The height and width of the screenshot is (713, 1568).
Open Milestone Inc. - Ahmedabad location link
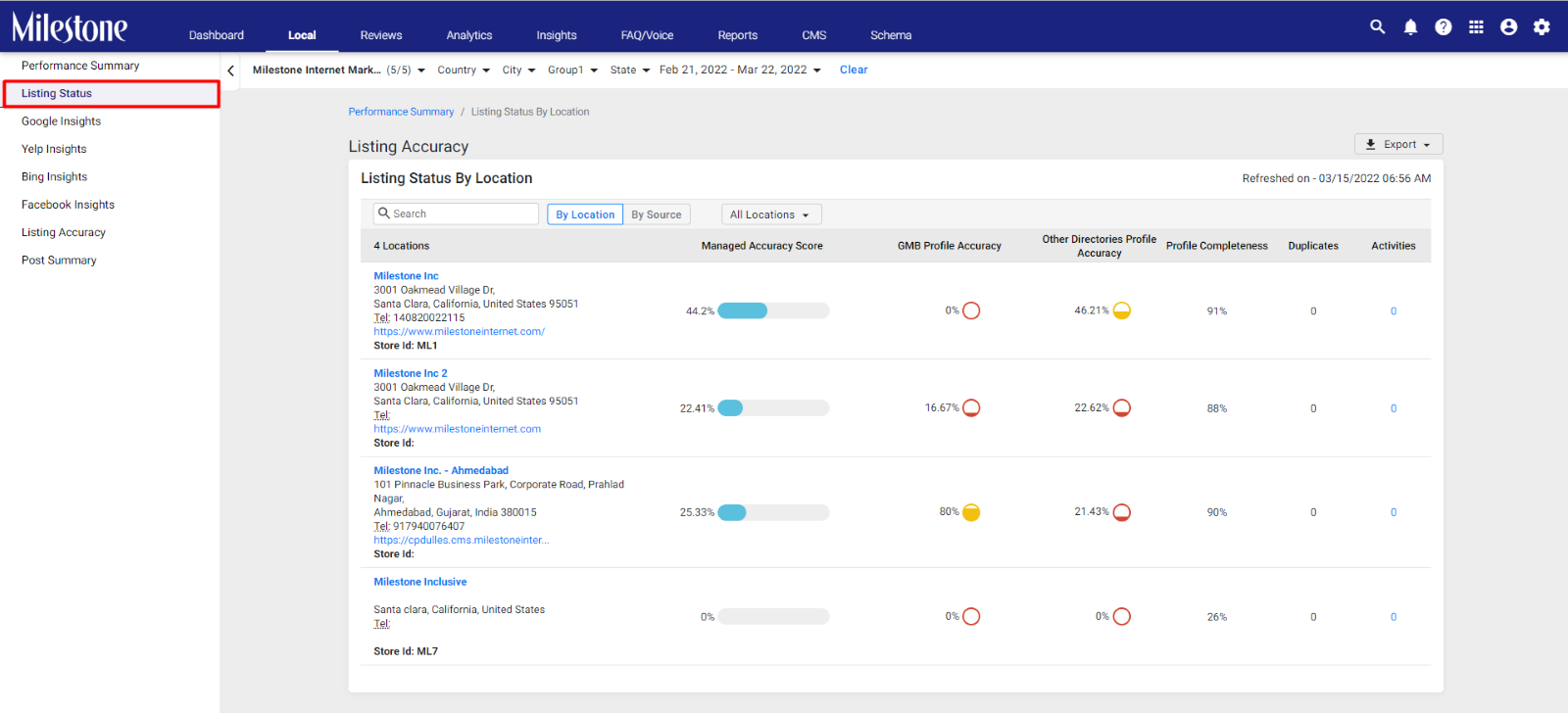tap(441, 471)
